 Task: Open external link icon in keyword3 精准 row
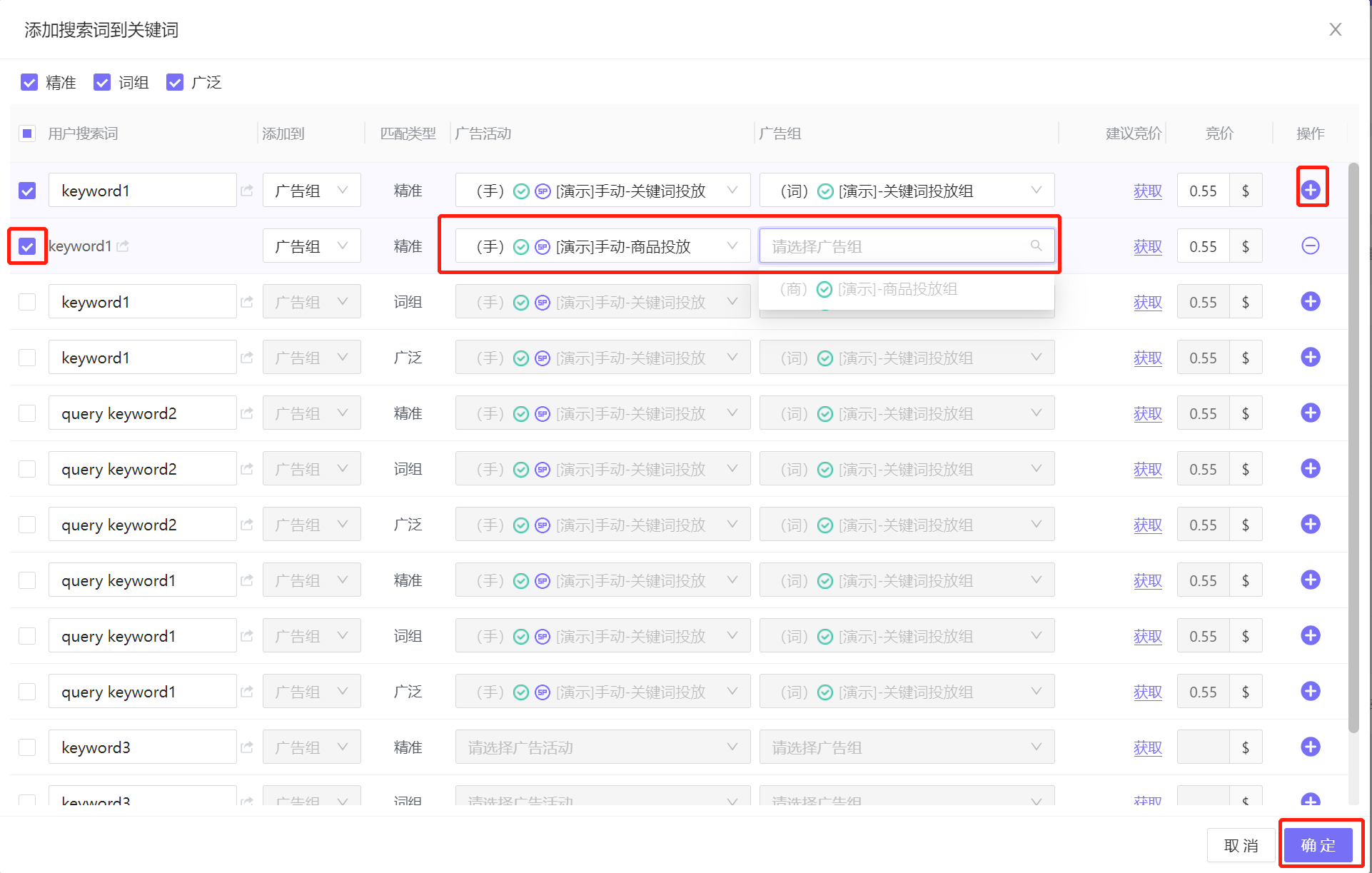coord(247,747)
